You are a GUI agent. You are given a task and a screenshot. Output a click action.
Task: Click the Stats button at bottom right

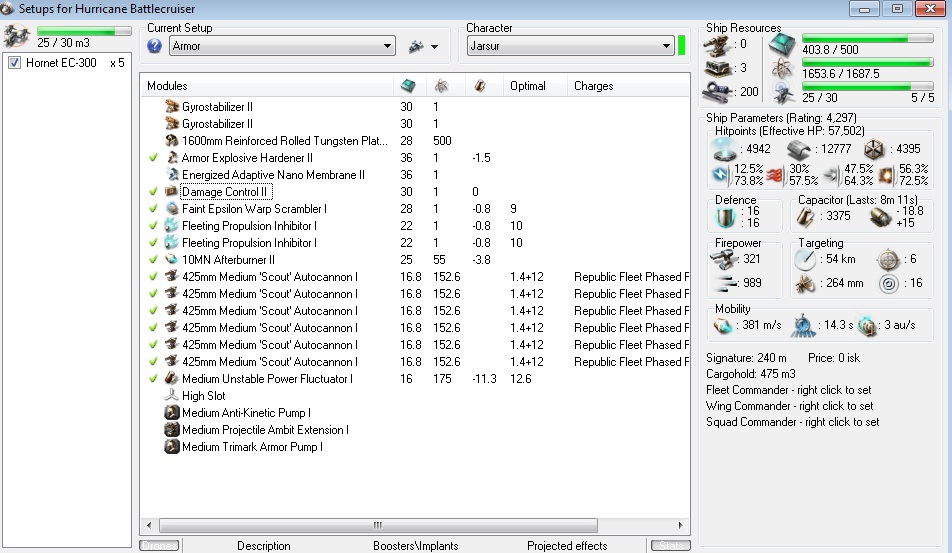coord(671,546)
